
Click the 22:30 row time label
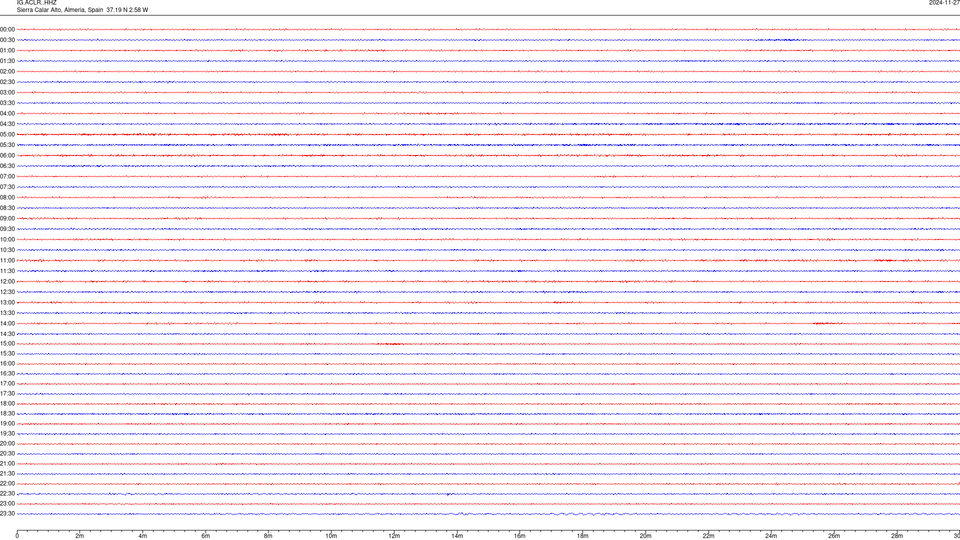[7, 493]
